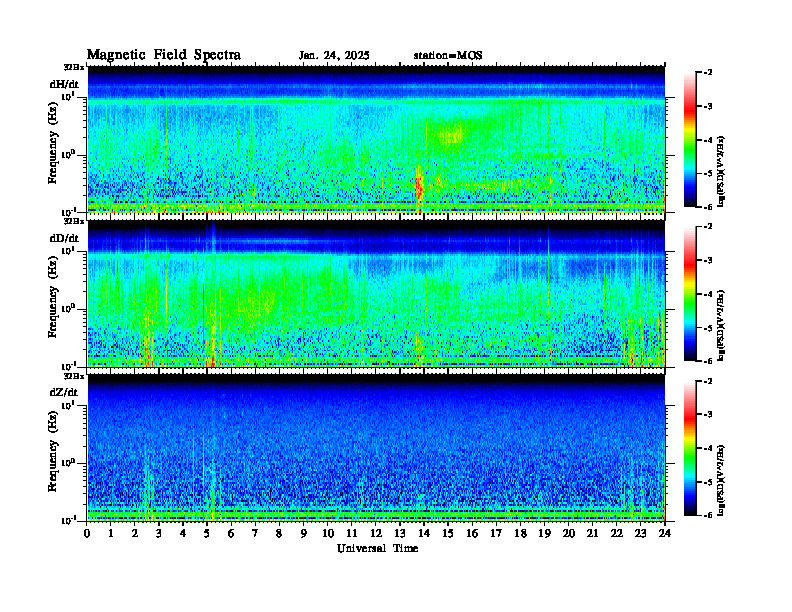Click hour tick label "20" on time axis
792x612 pixels.
568,533
